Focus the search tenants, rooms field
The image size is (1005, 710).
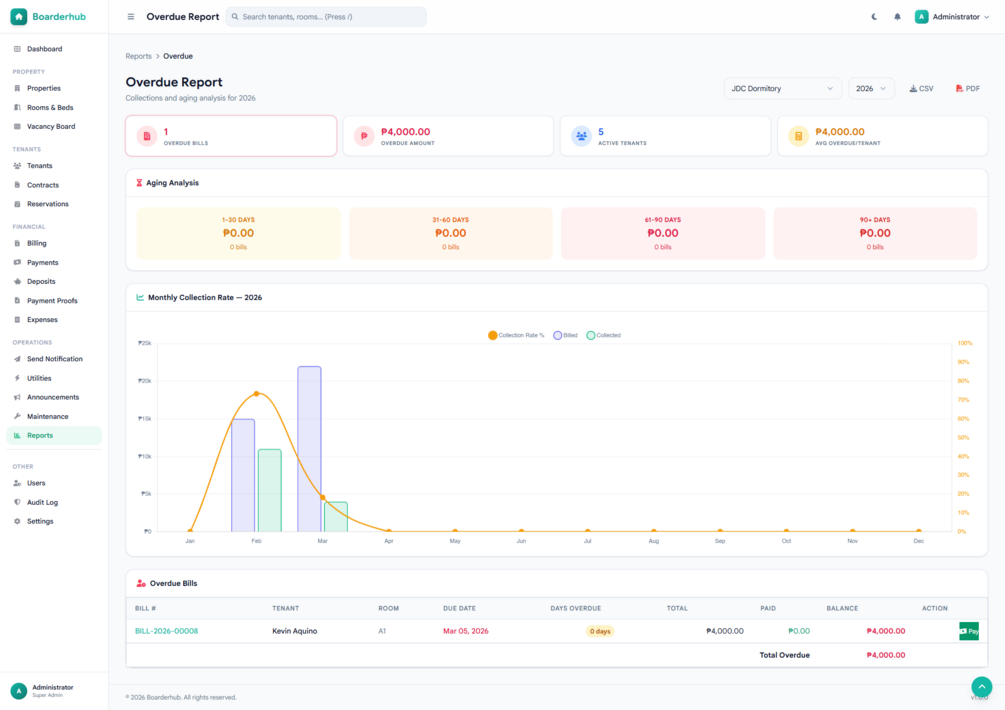pyautogui.click(x=326, y=17)
